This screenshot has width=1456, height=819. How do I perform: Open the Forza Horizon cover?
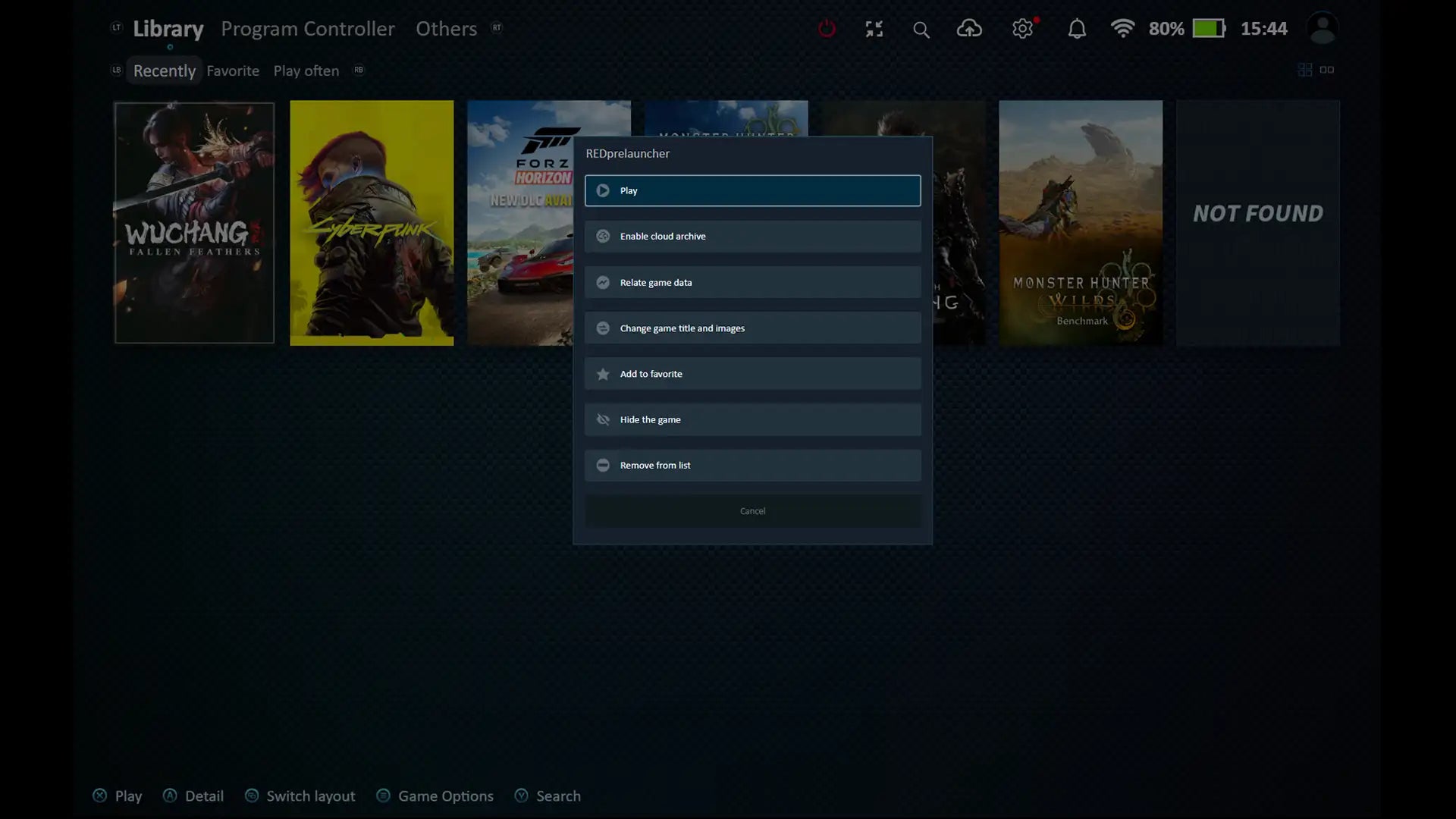(520, 223)
